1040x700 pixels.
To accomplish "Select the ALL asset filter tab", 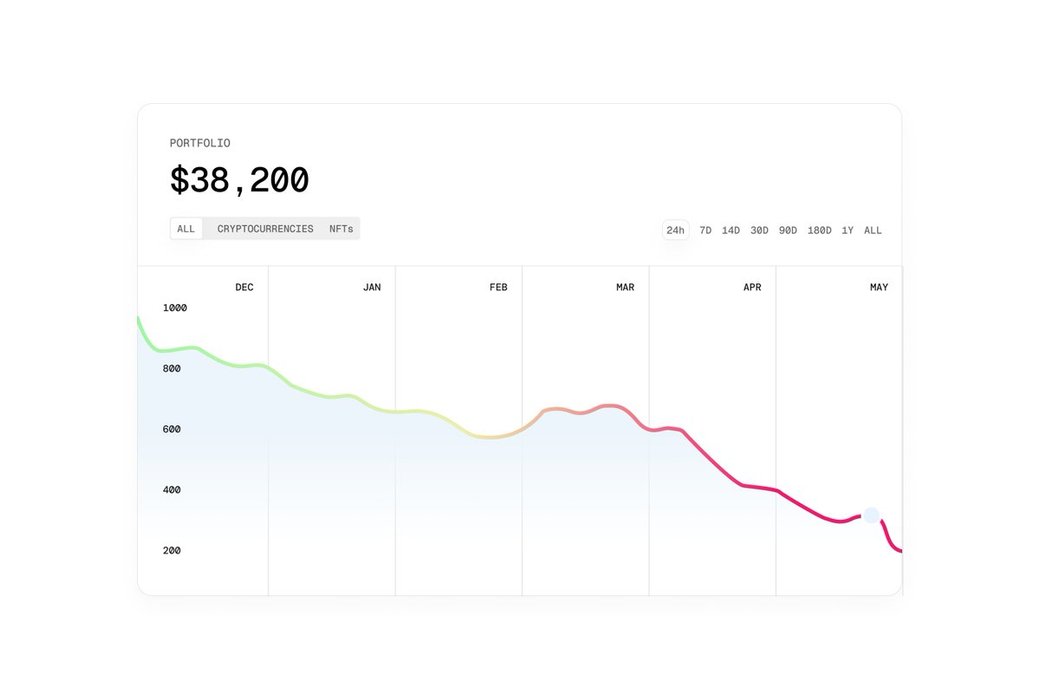I will (x=186, y=229).
